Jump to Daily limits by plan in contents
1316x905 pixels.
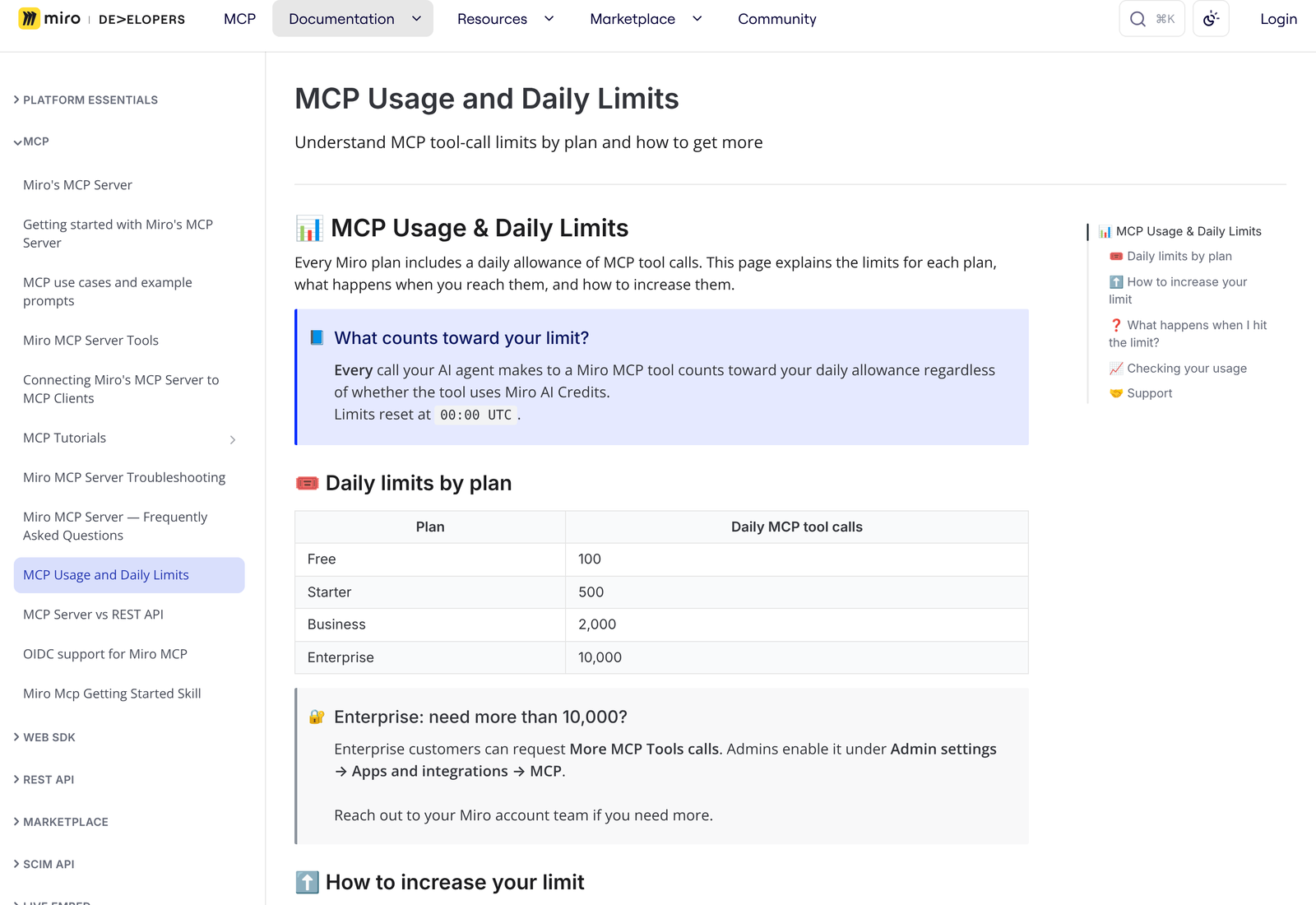(x=1170, y=256)
